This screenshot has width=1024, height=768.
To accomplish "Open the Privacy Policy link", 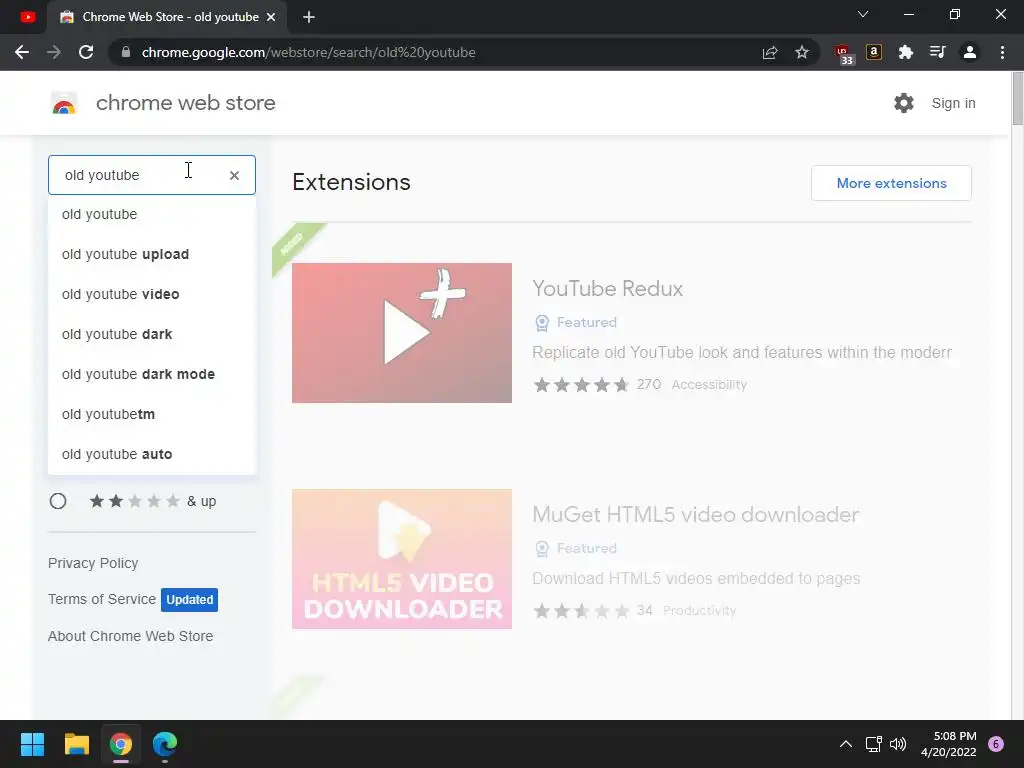I will pos(93,563).
